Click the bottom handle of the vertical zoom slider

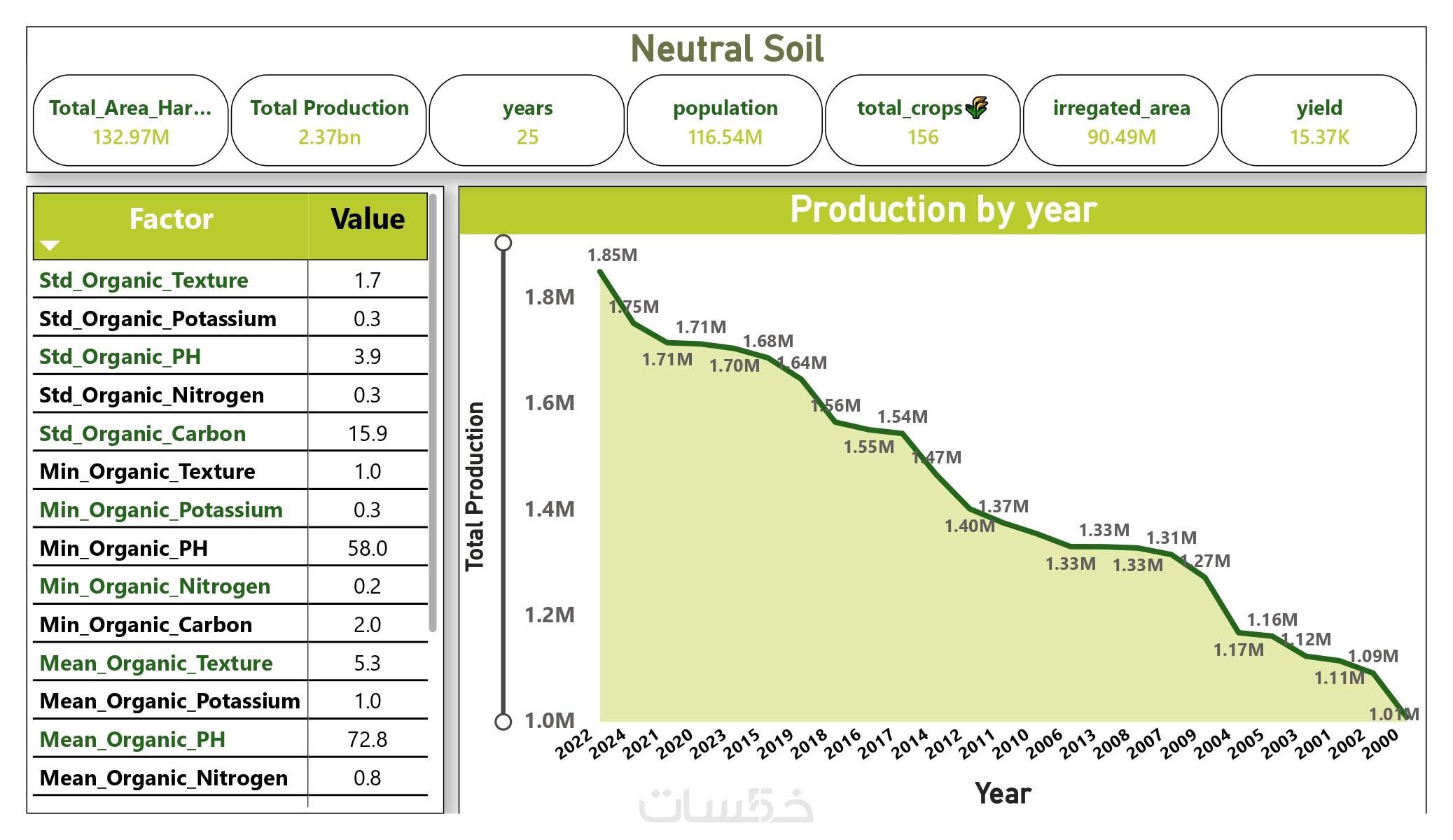point(503,721)
